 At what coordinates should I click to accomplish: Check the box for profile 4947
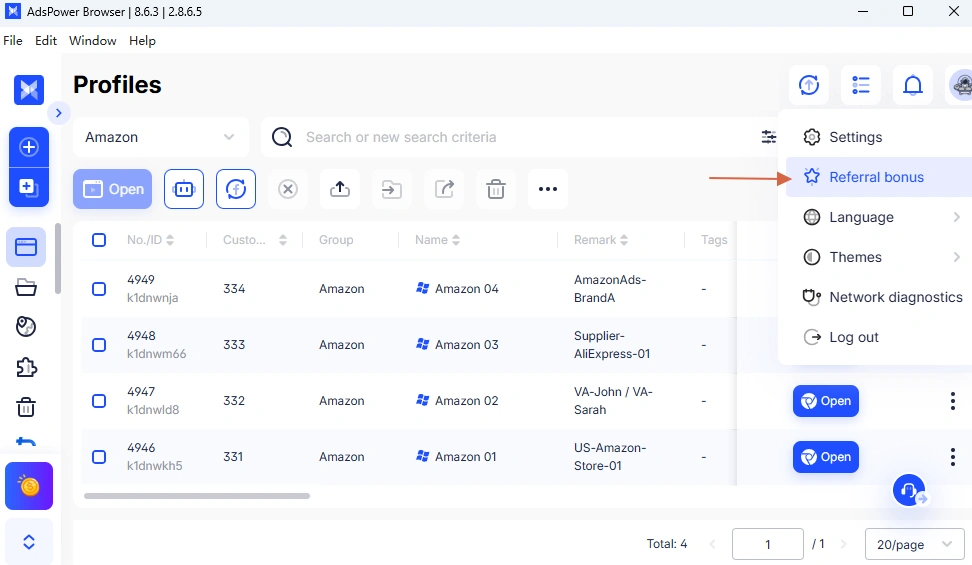(99, 401)
